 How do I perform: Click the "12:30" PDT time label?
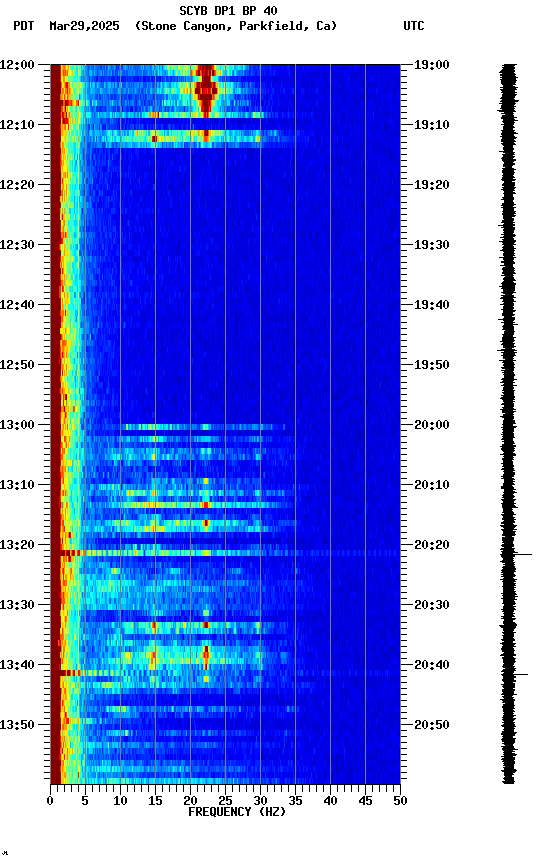coord(17,245)
